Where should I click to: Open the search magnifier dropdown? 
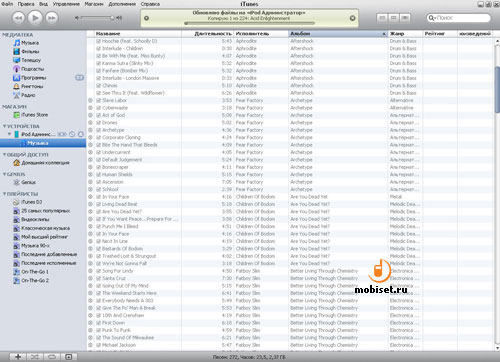coord(432,18)
